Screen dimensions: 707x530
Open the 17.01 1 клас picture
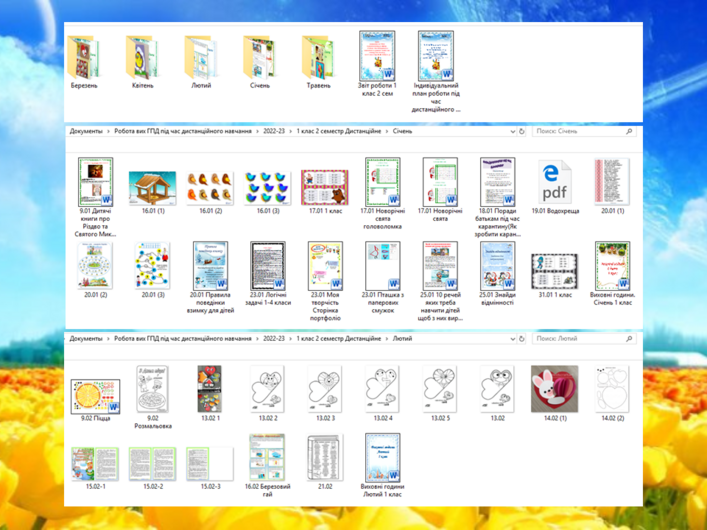[325, 187]
